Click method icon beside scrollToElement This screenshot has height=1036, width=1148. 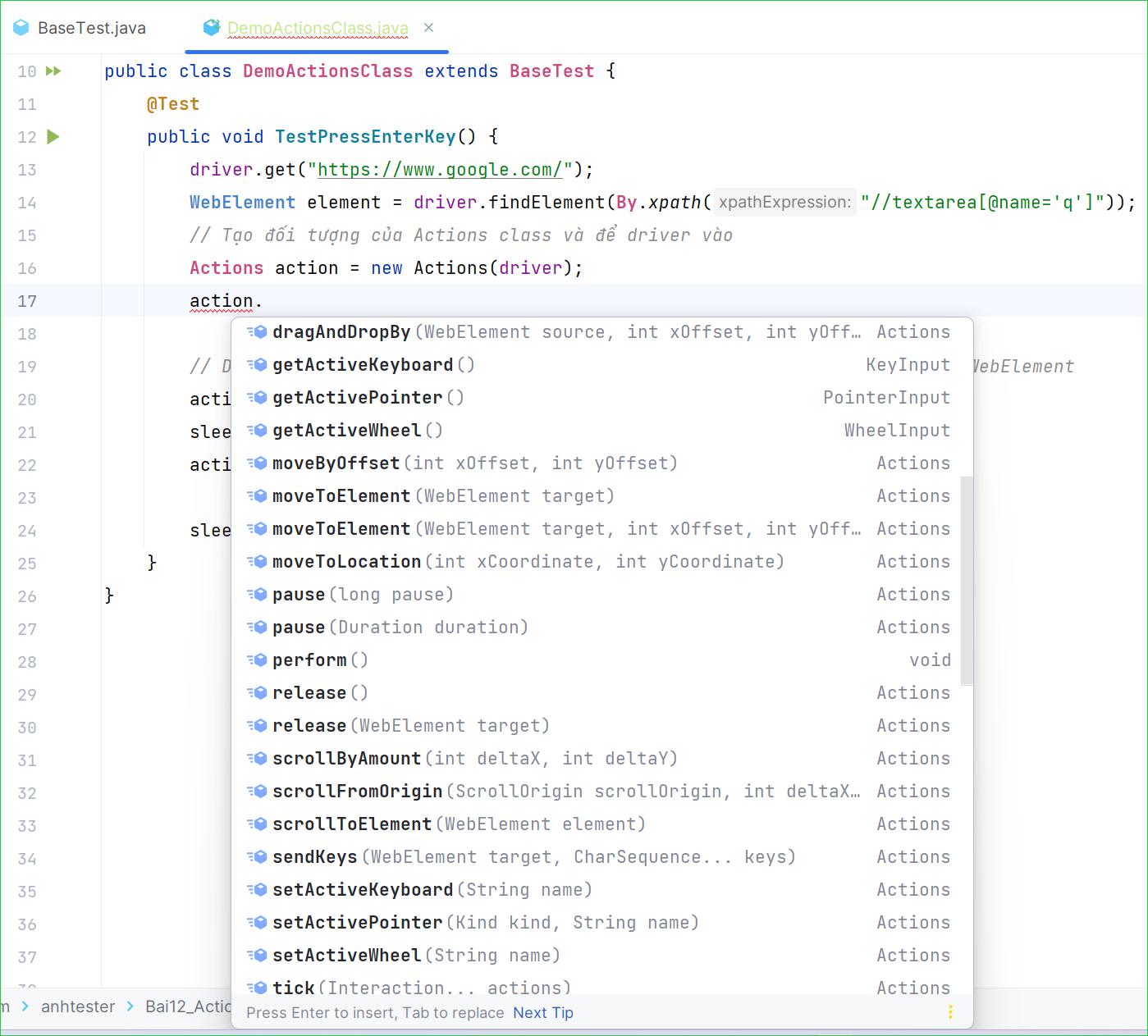[257, 824]
